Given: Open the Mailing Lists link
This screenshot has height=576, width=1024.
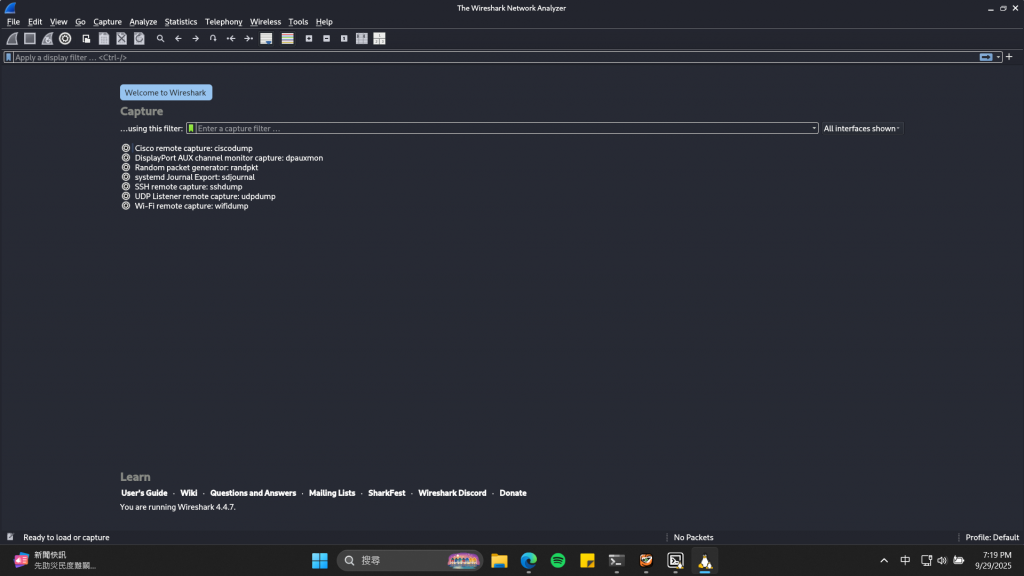Looking at the screenshot, I should point(332,493).
